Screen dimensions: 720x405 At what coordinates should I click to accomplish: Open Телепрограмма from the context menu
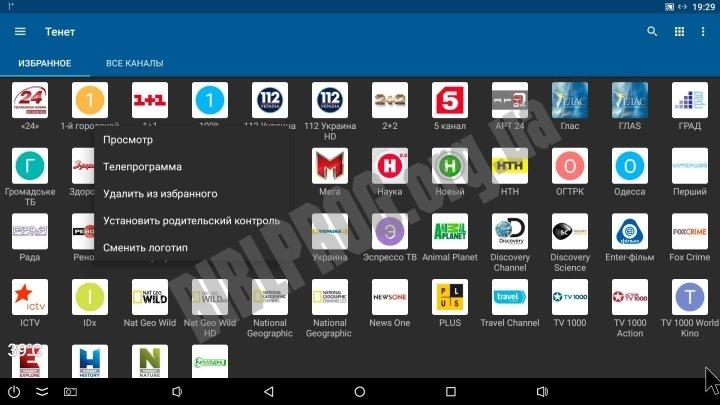[x=142, y=167]
